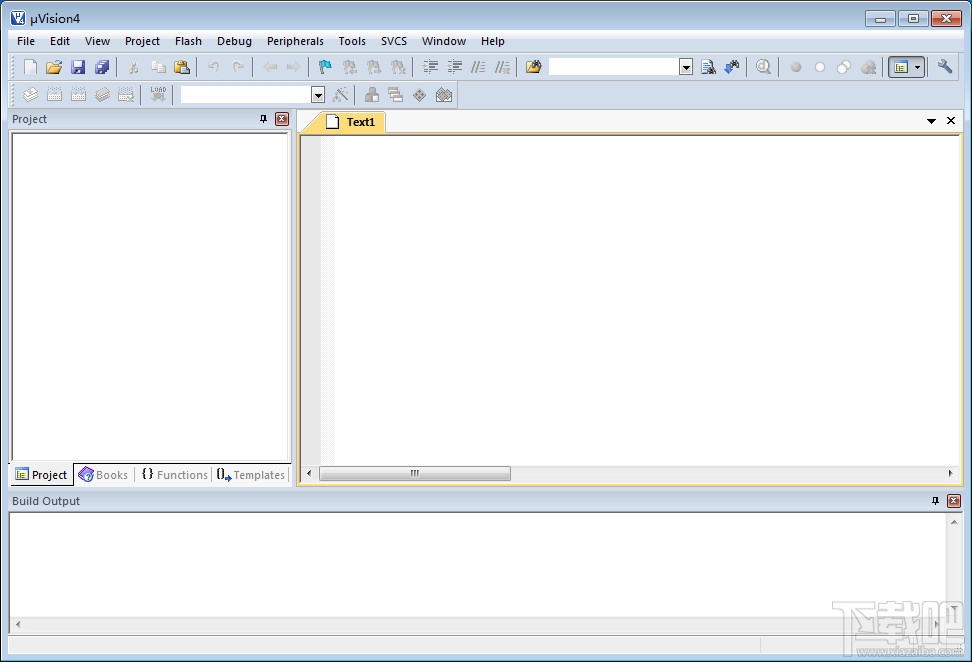This screenshot has width=972, height=662.
Task: Open the Edit menu
Action: (x=60, y=41)
